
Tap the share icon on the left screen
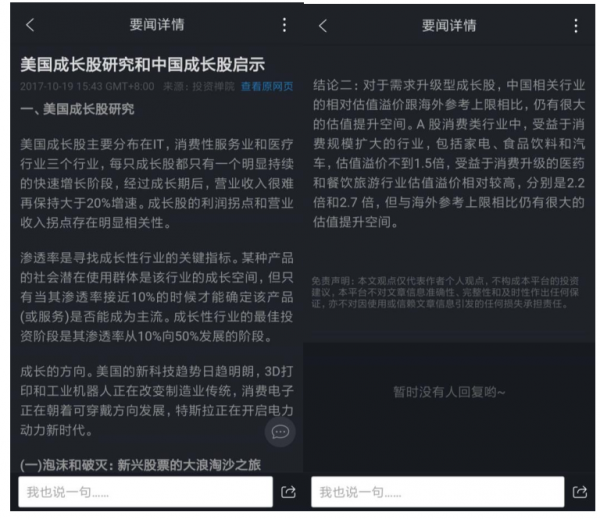click(288, 492)
